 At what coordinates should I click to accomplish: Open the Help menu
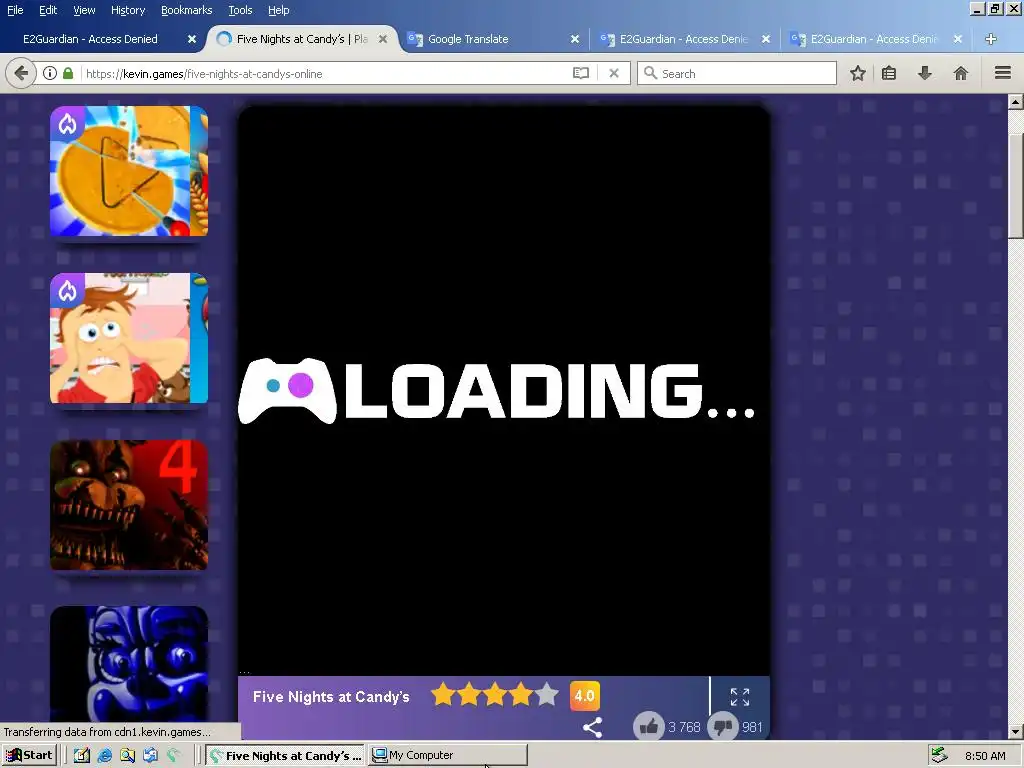279,10
